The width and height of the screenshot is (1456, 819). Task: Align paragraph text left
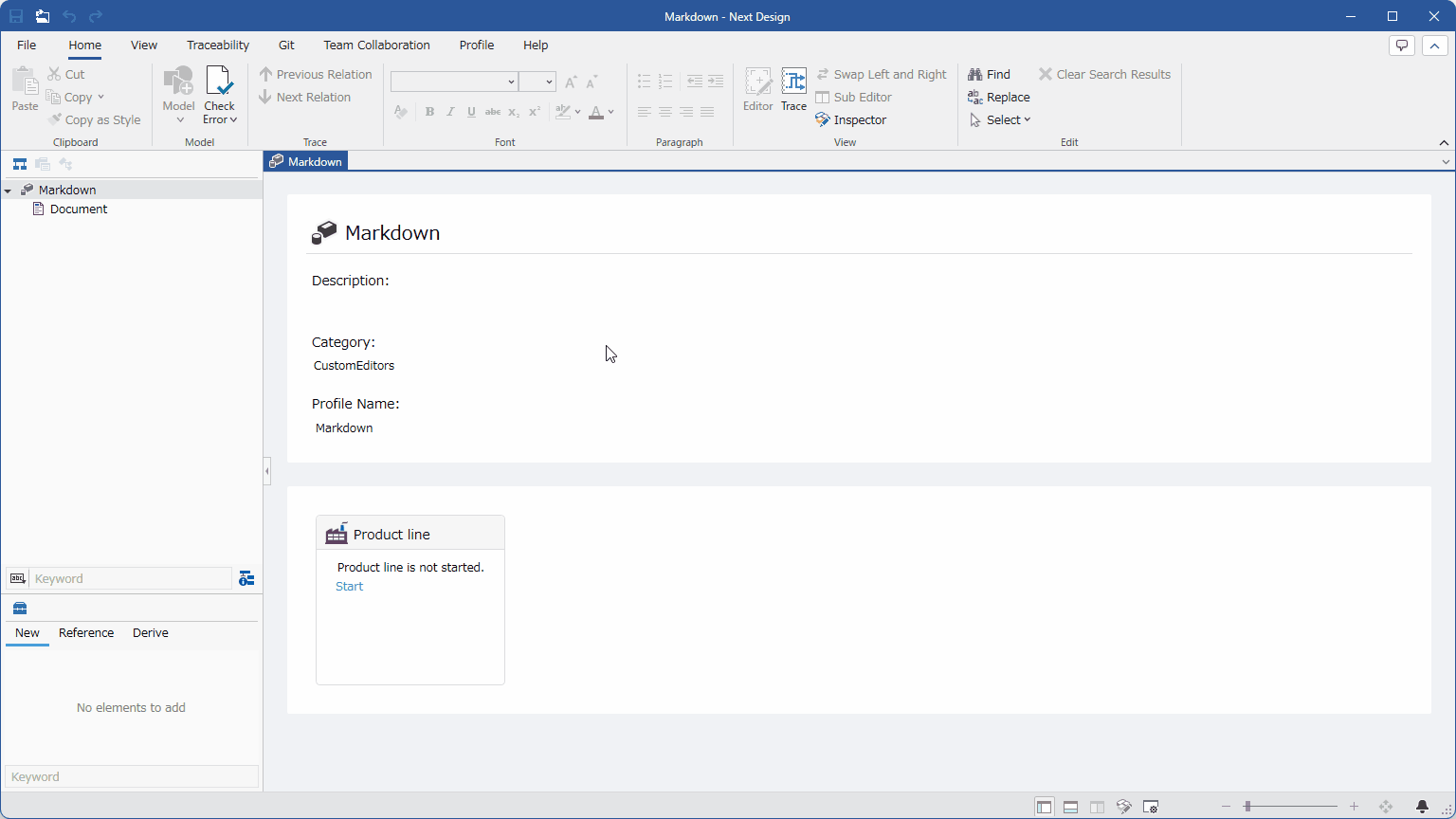pos(645,112)
